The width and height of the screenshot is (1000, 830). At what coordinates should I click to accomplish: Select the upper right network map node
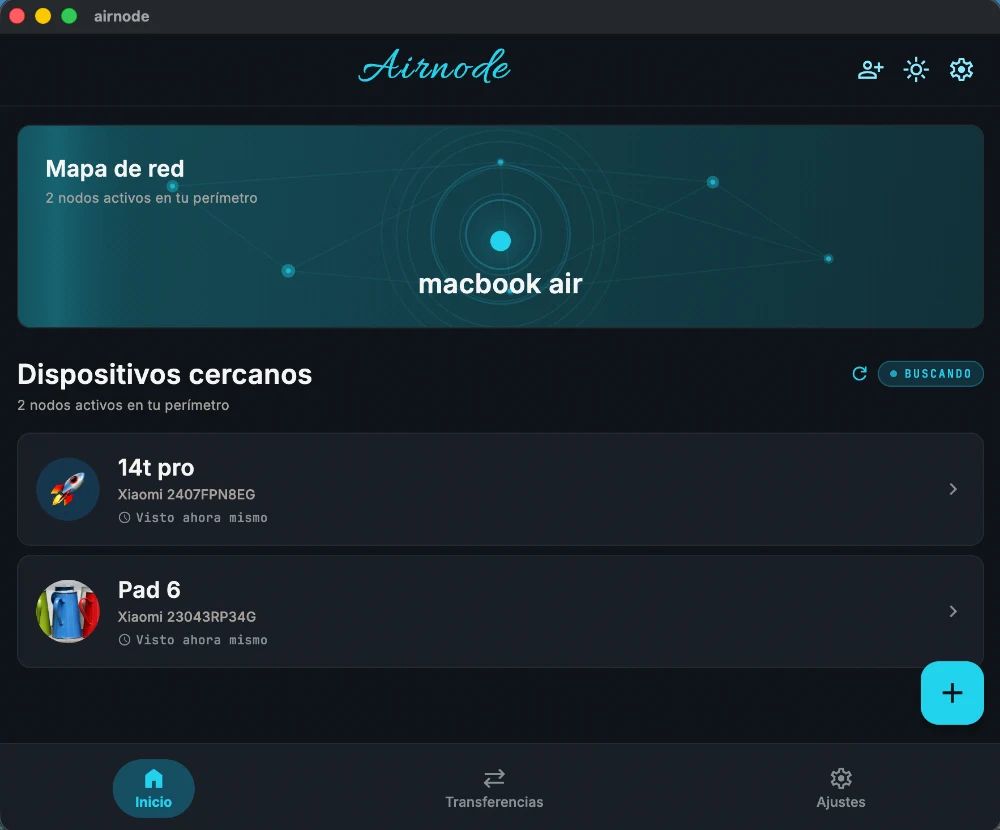click(x=713, y=182)
